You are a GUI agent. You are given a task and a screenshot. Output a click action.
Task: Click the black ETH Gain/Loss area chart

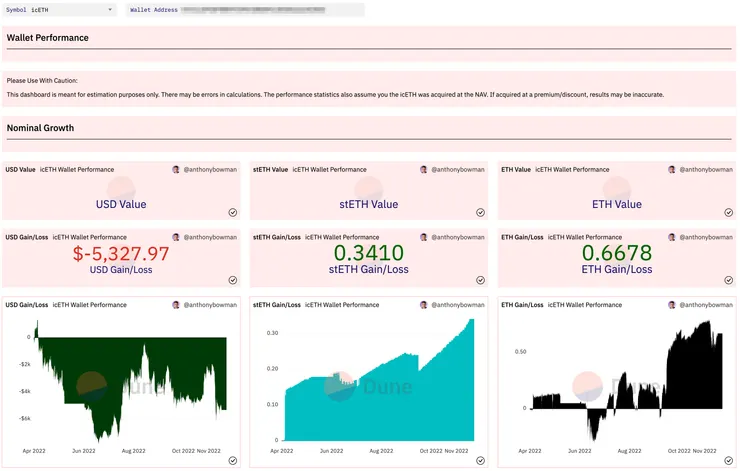(x=627, y=380)
